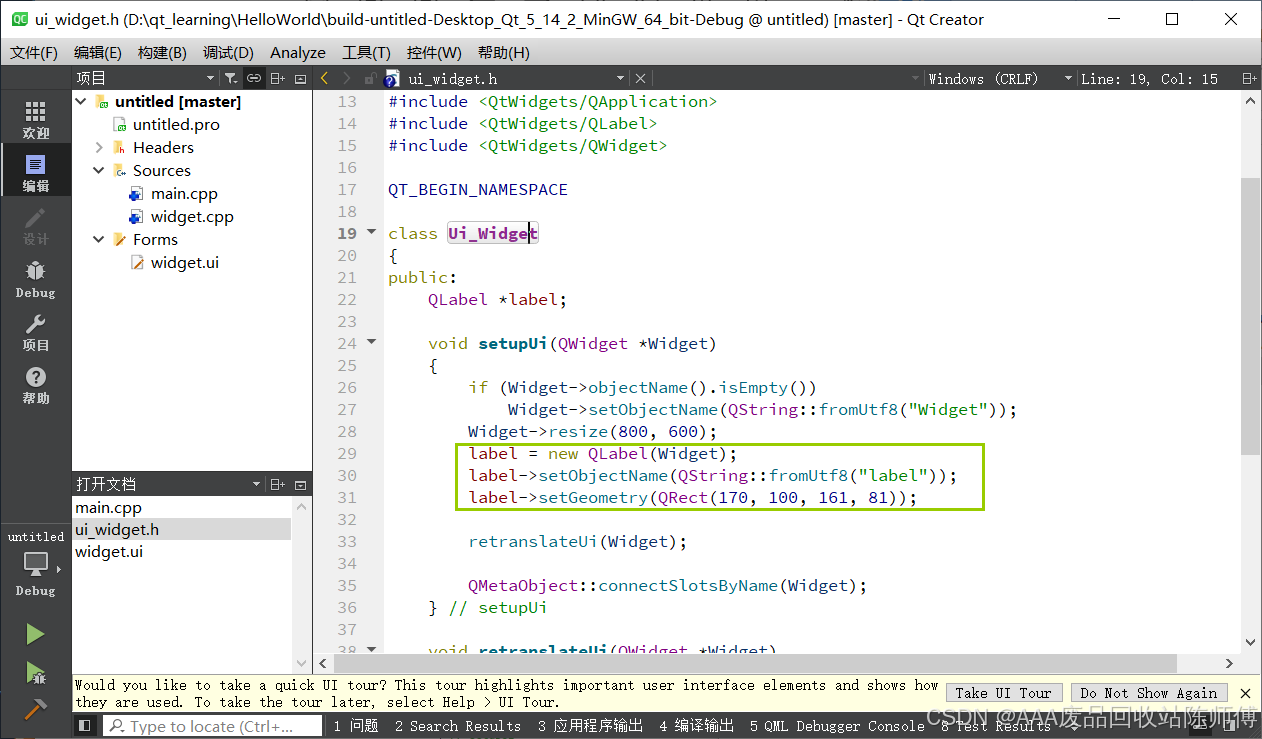Open the 2 Search Results pane
The image size is (1262, 739).
[x=458, y=726]
